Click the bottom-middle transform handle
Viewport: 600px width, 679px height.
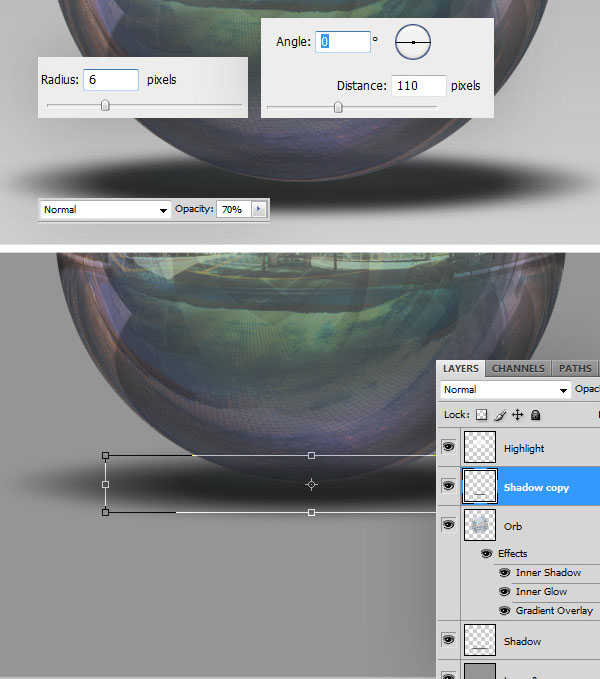pyautogui.click(x=311, y=512)
